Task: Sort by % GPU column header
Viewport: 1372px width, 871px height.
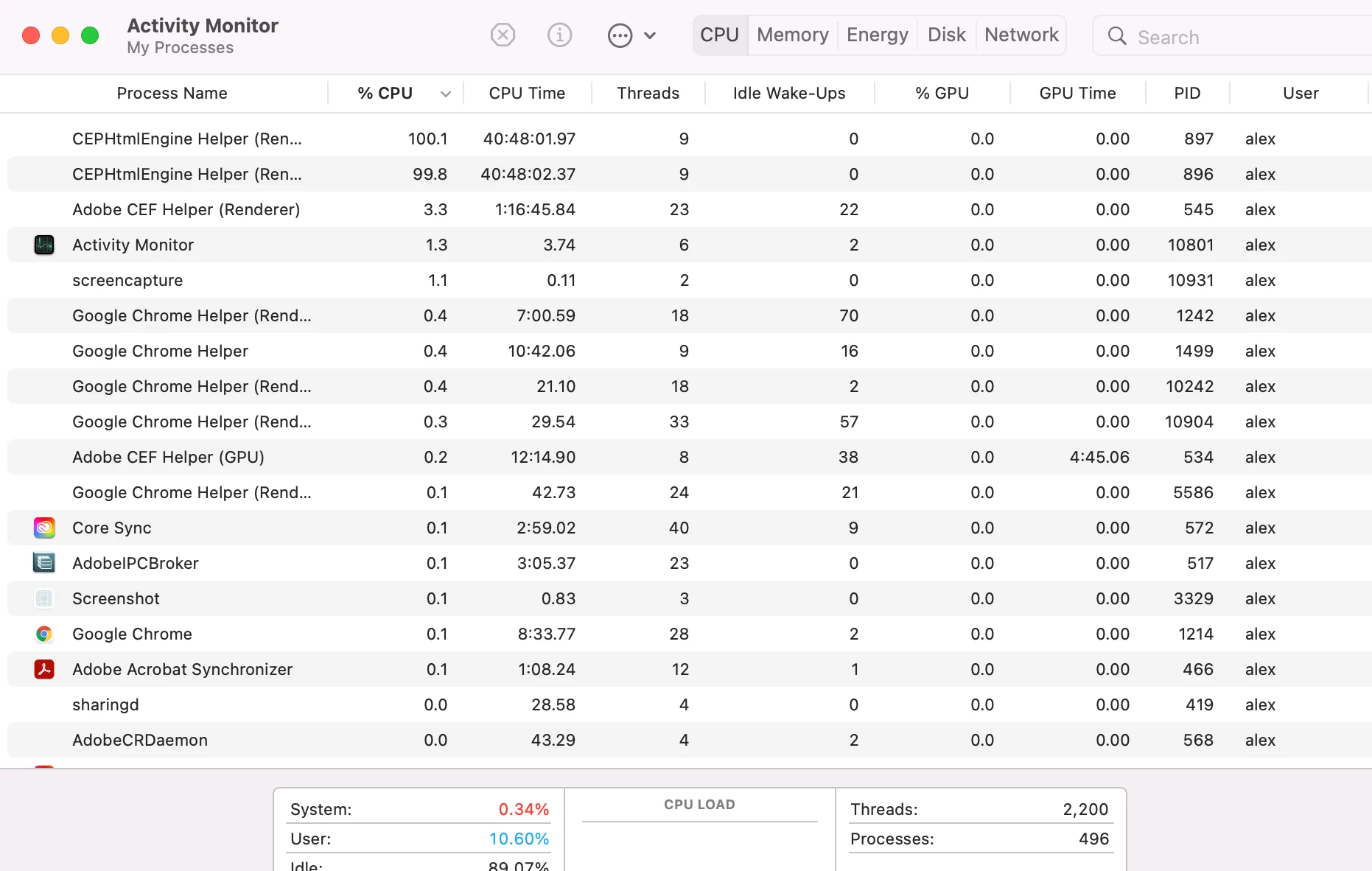Action: (942, 94)
